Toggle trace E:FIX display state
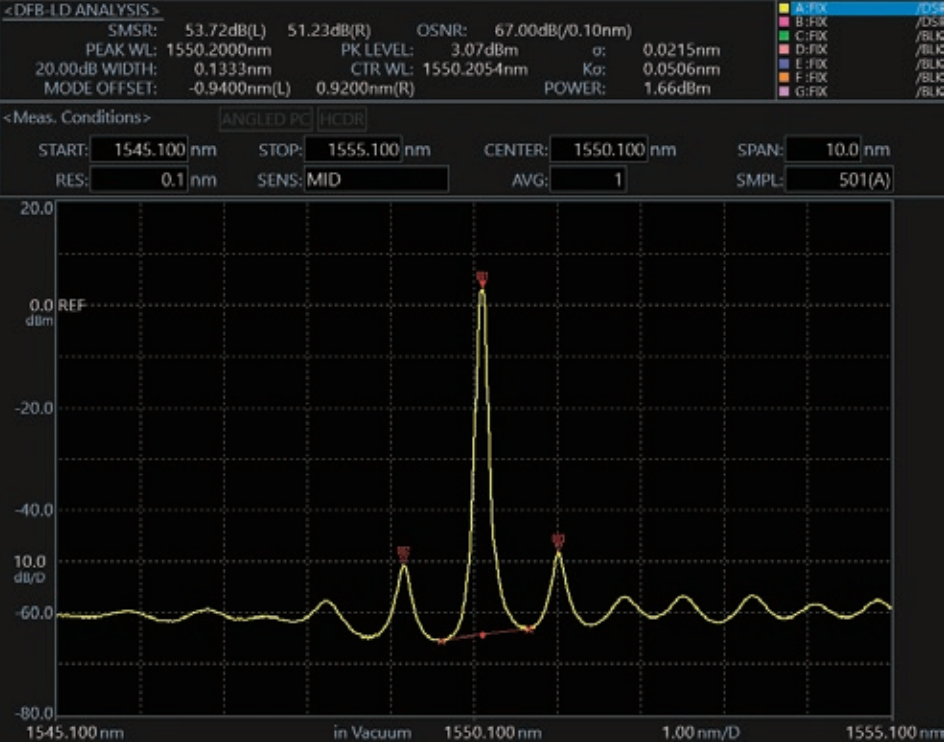 click(x=810, y=63)
